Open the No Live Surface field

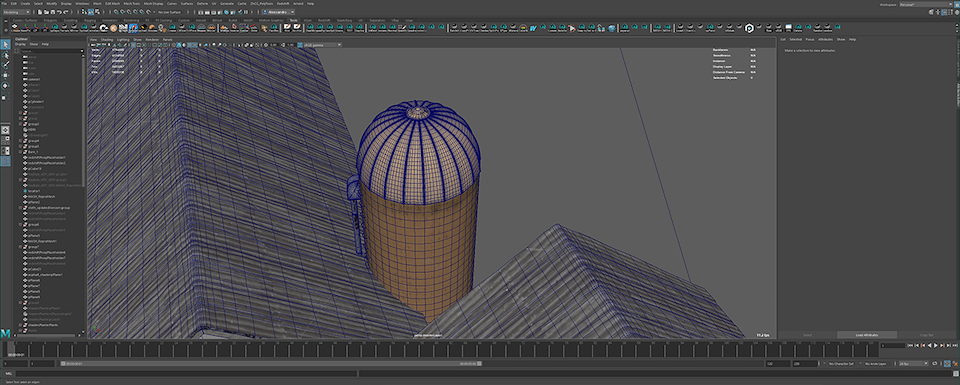[171, 12]
